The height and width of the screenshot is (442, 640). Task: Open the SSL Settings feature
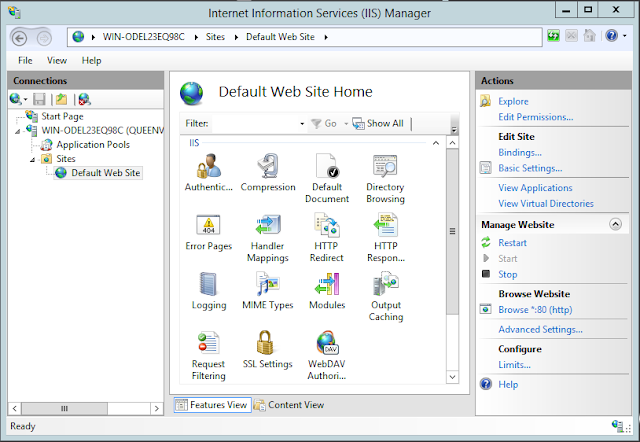[x=267, y=350]
